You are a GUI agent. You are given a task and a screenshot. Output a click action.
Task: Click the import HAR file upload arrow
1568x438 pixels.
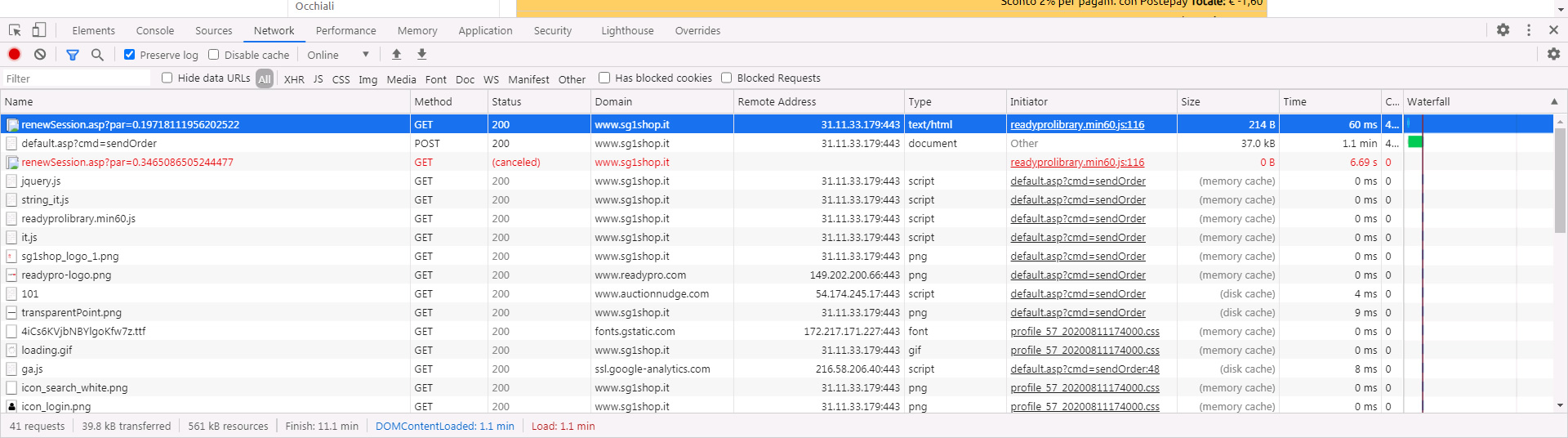click(x=396, y=55)
